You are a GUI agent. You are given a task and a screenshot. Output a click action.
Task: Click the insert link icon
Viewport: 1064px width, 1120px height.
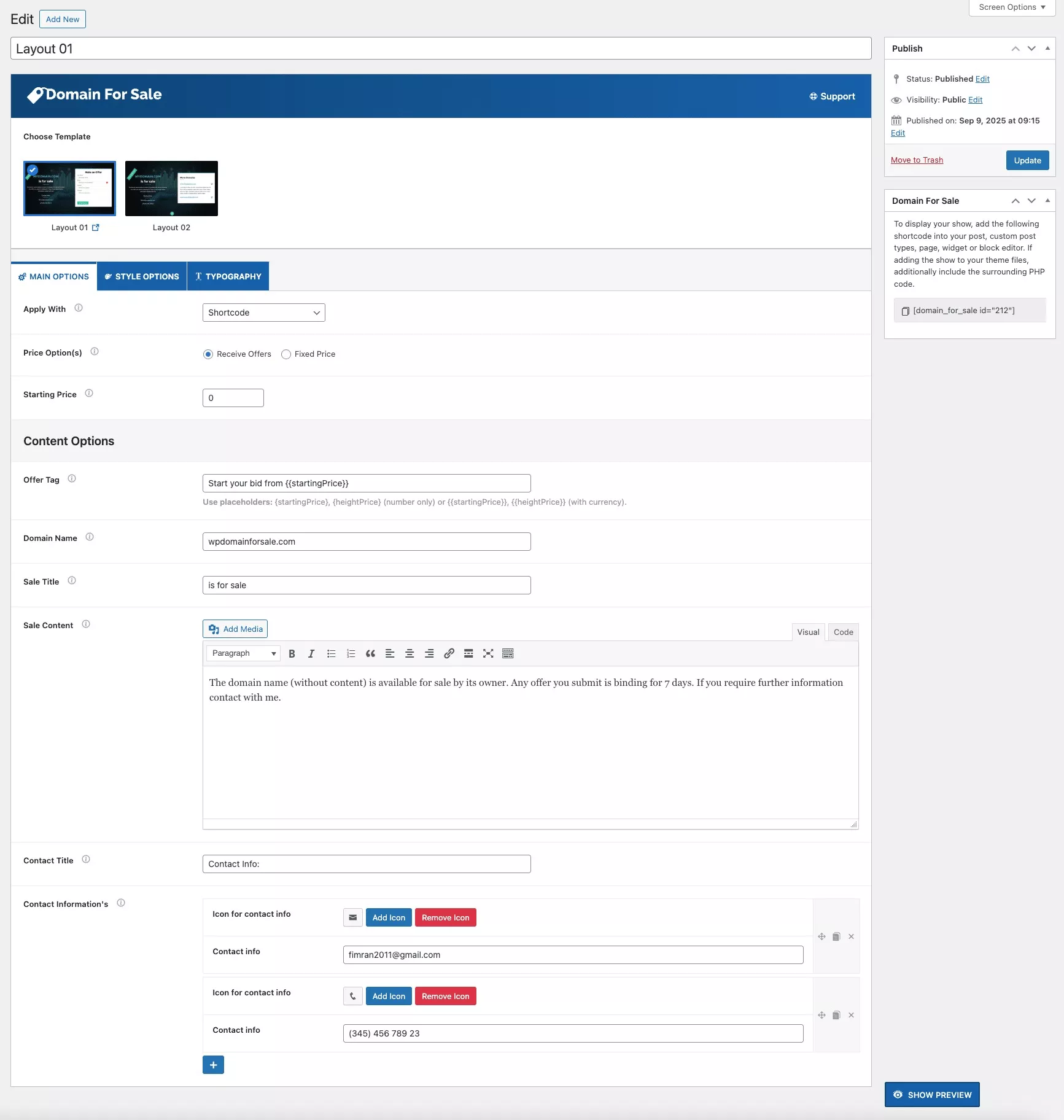click(x=449, y=653)
